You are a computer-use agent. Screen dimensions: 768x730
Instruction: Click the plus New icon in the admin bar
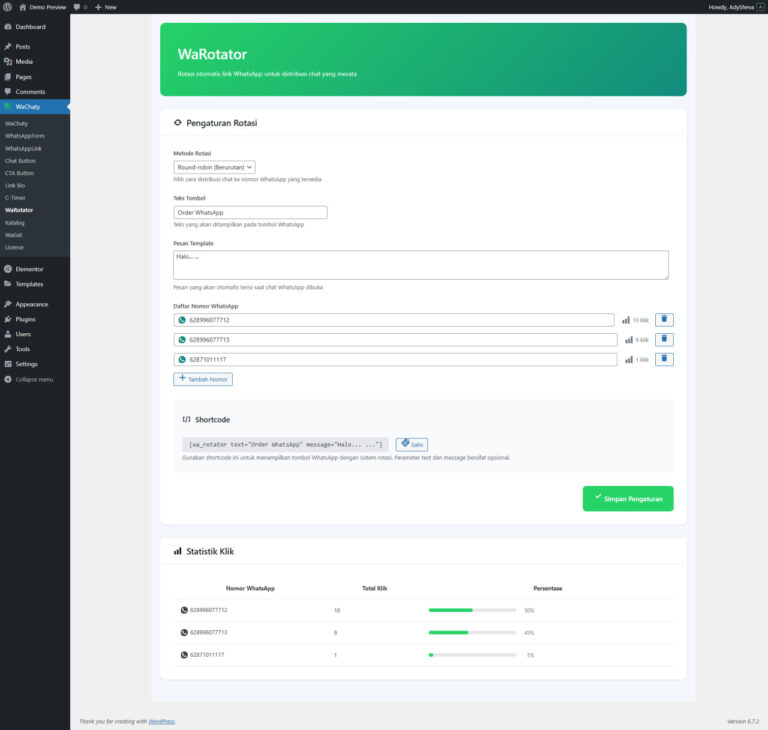click(x=98, y=7)
